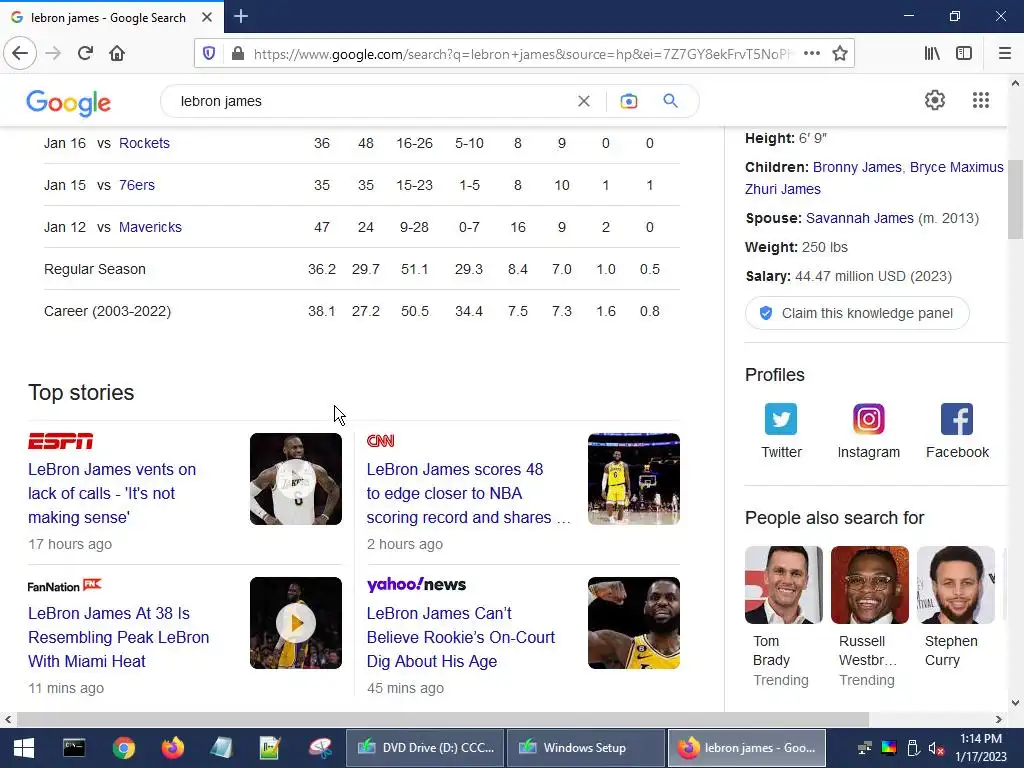Launch Chrome from the taskbar
Image resolution: width=1024 pixels, height=768 pixels.
click(x=123, y=748)
